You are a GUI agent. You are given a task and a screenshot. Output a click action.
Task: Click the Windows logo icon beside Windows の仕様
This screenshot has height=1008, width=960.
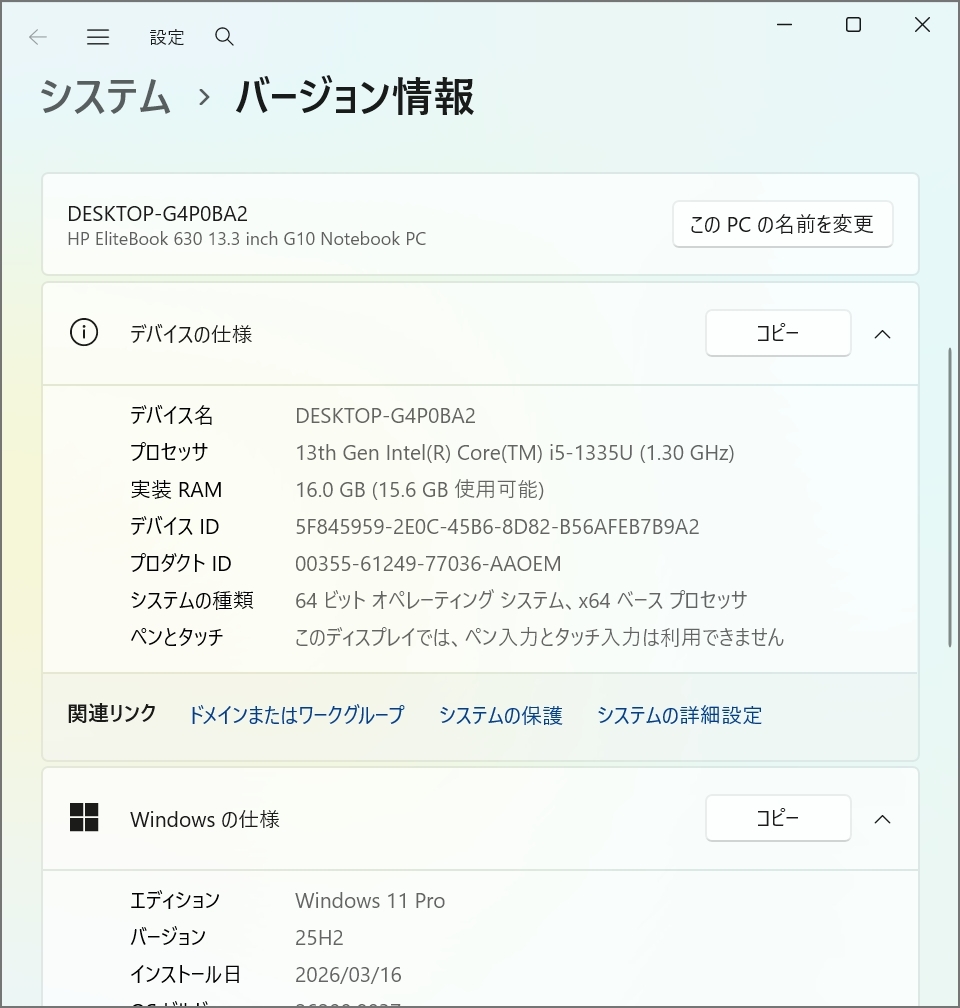click(84, 818)
